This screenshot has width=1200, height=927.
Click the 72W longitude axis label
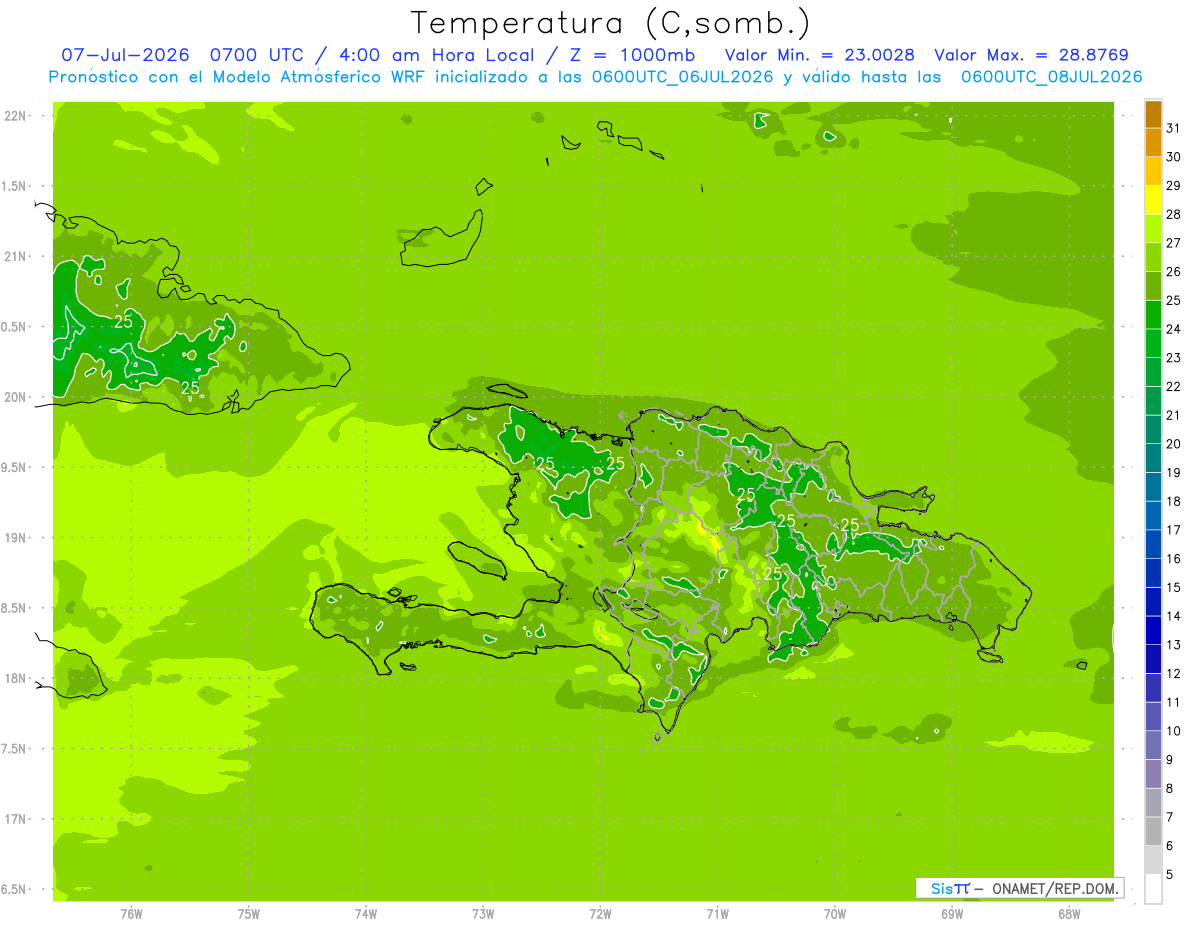pos(600,913)
